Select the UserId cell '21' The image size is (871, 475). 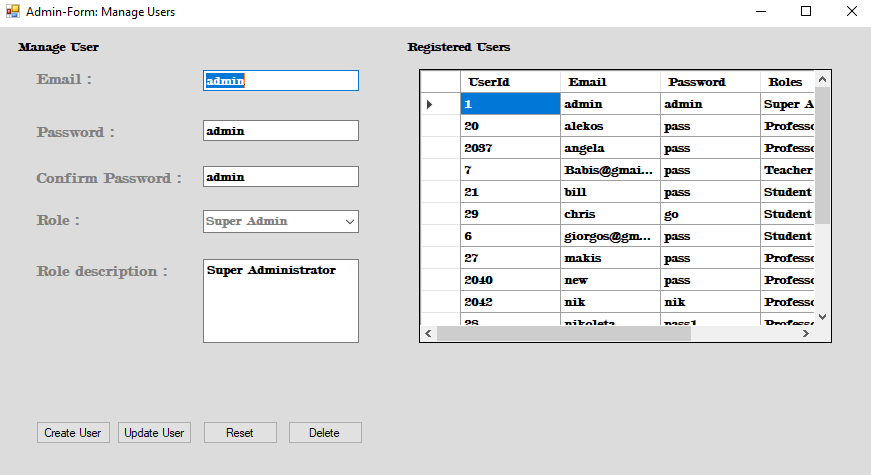click(x=510, y=192)
